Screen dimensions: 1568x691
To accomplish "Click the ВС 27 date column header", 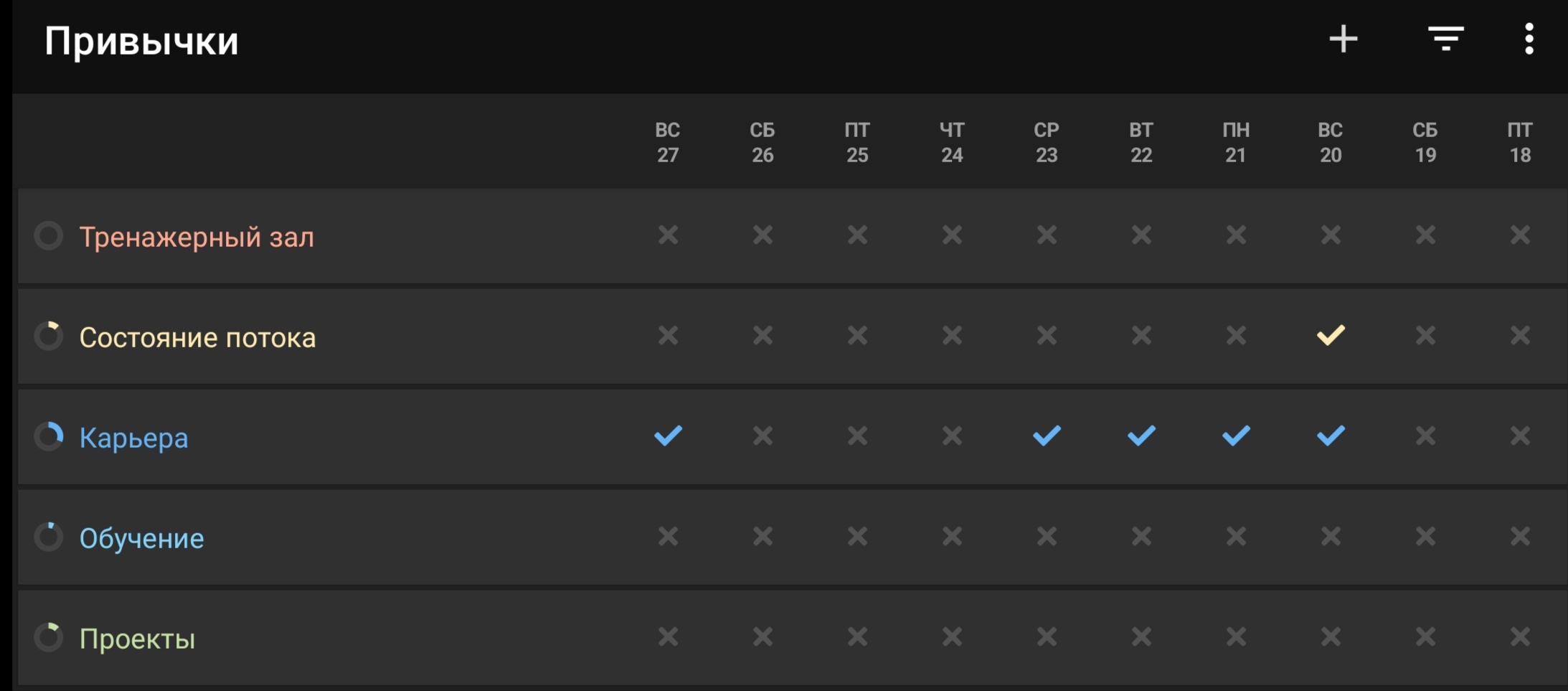I will (x=668, y=142).
